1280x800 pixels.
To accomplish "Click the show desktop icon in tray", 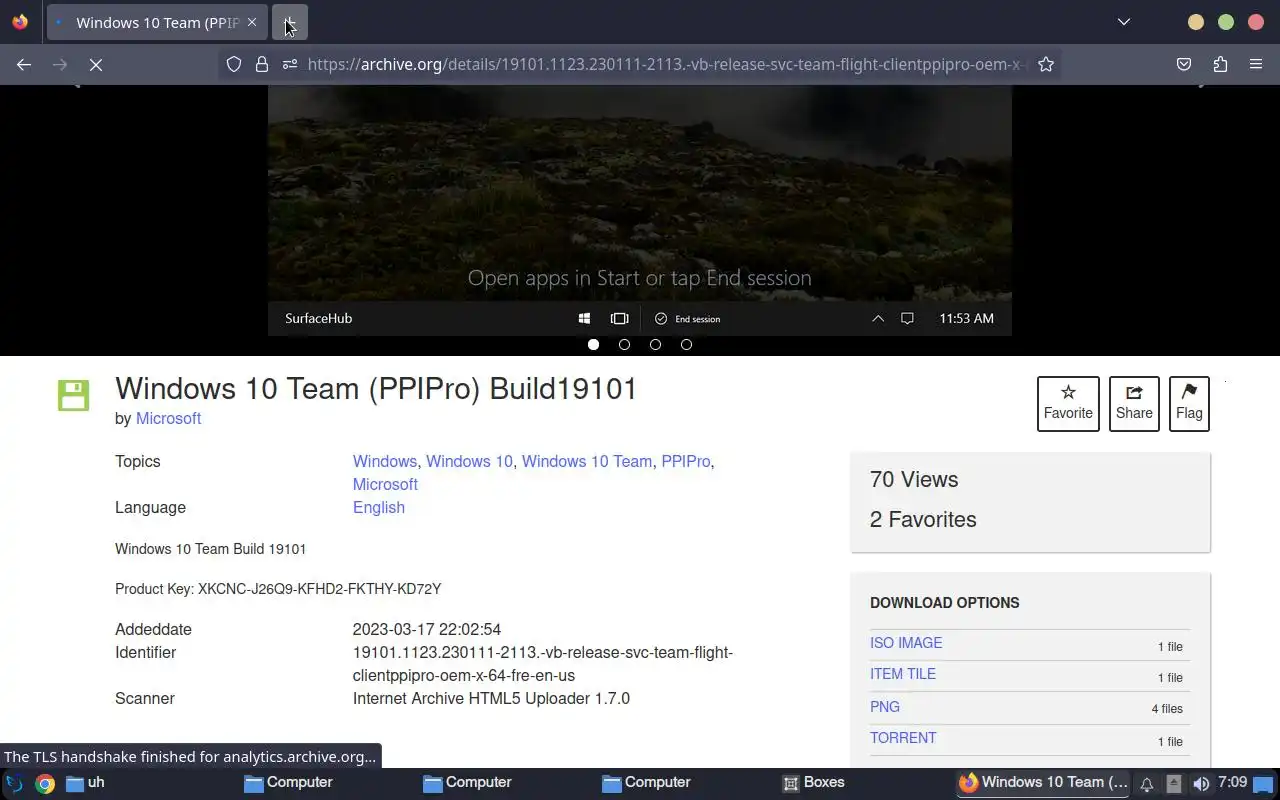I will [1264, 784].
